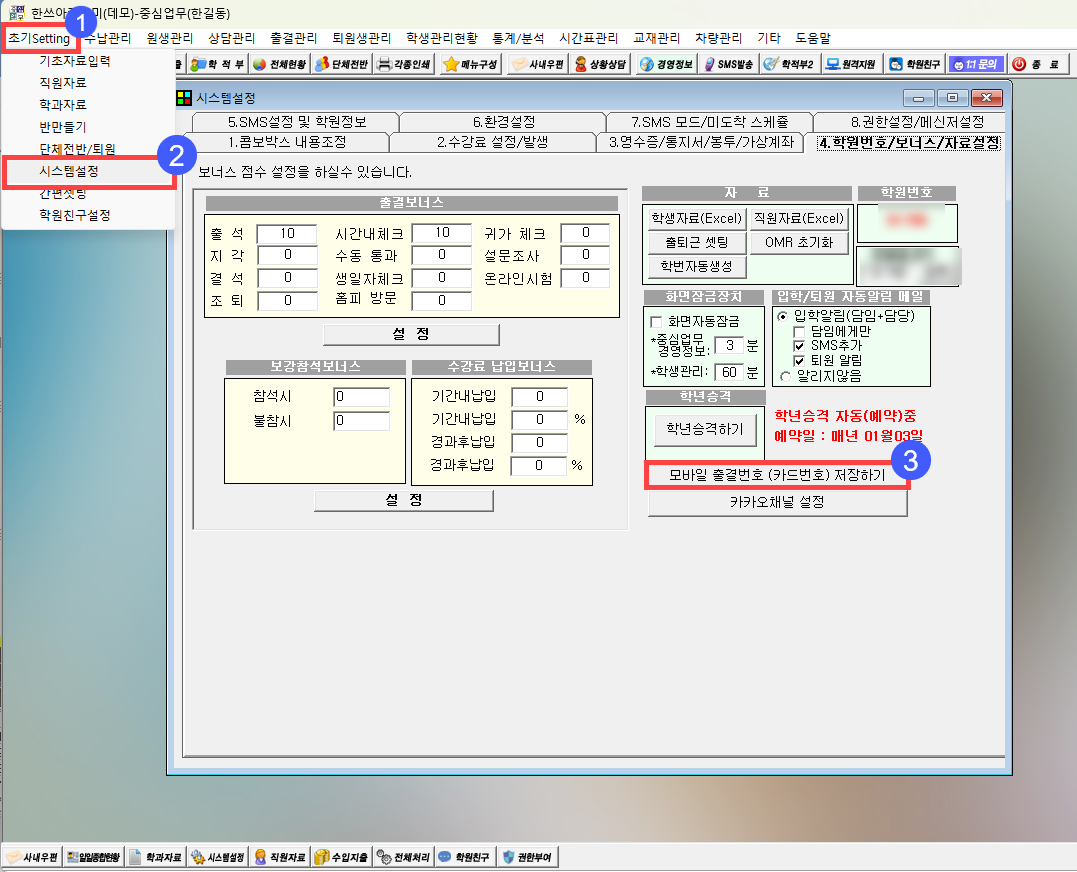Image resolution: width=1077 pixels, height=872 pixels.
Task: Select the 알리지않음 radio button
Action: [x=783, y=376]
